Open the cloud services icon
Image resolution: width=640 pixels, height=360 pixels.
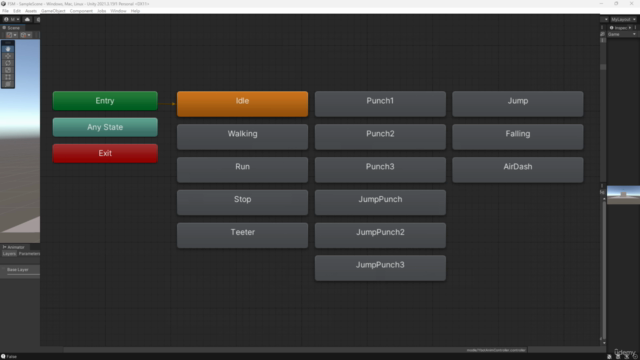click(27, 19)
